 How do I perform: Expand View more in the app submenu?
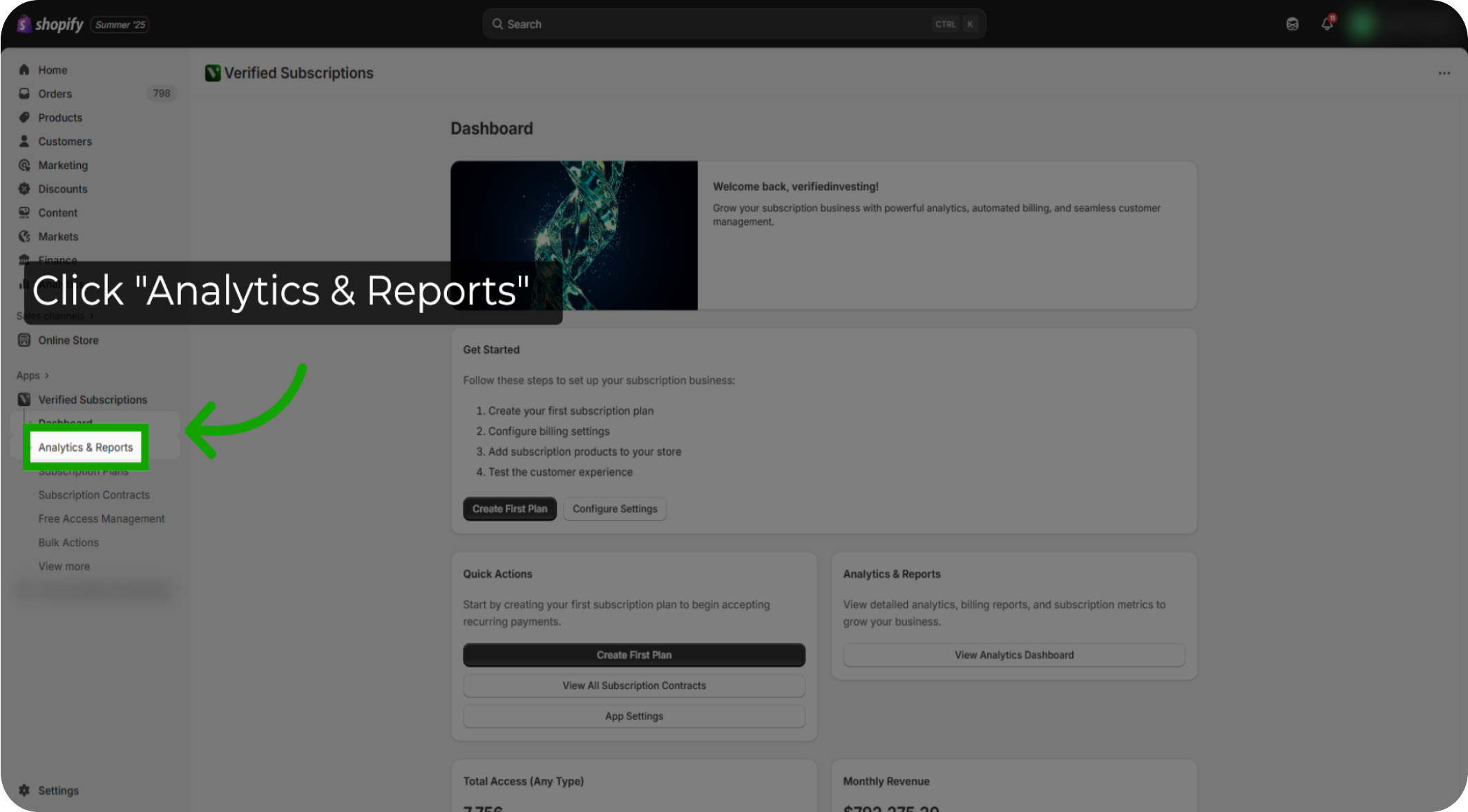[x=64, y=566]
